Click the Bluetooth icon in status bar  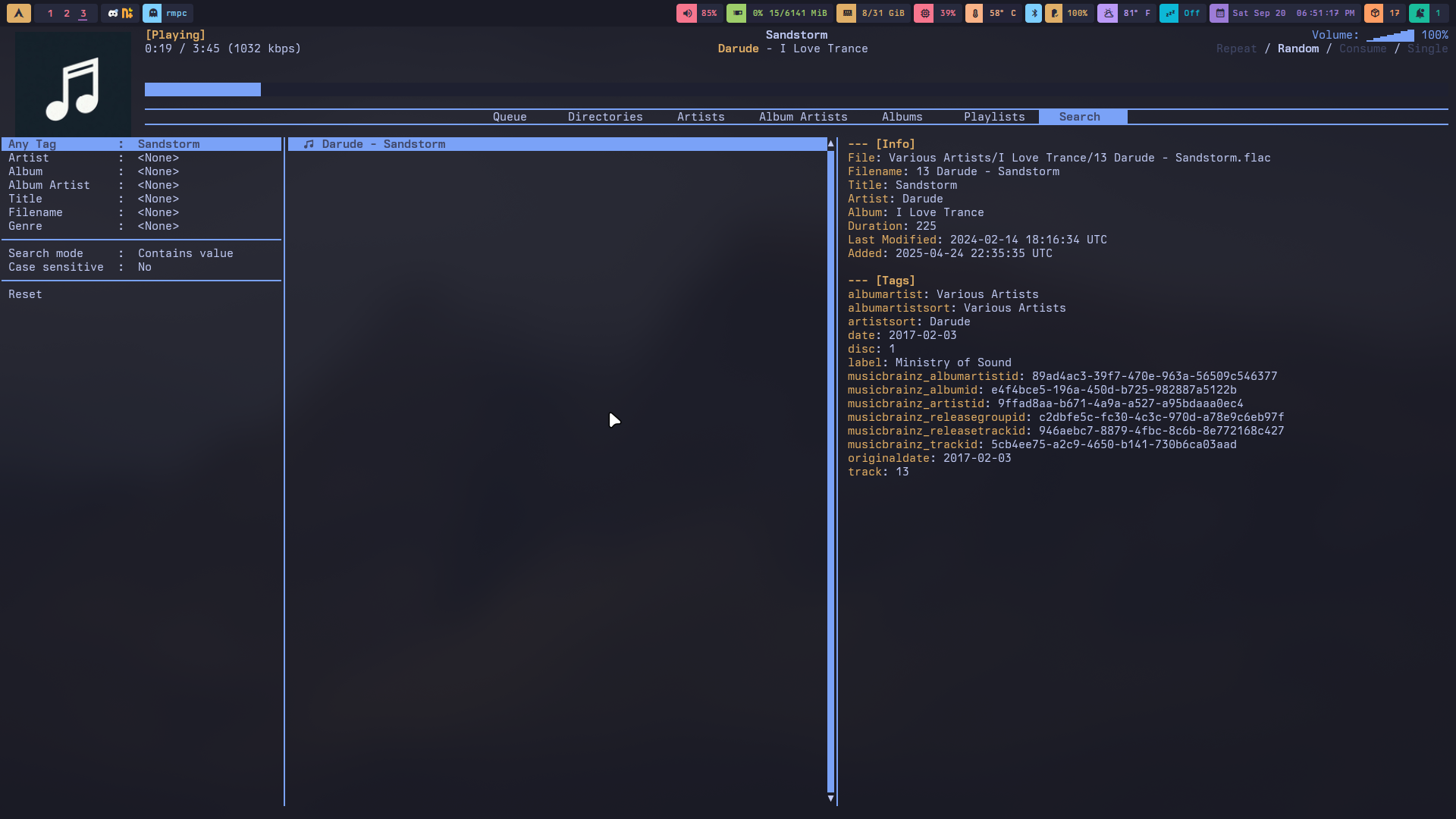pyautogui.click(x=1033, y=13)
